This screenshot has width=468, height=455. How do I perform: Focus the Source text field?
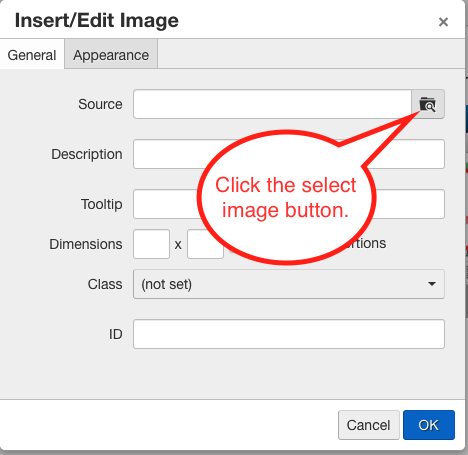[x=272, y=104]
